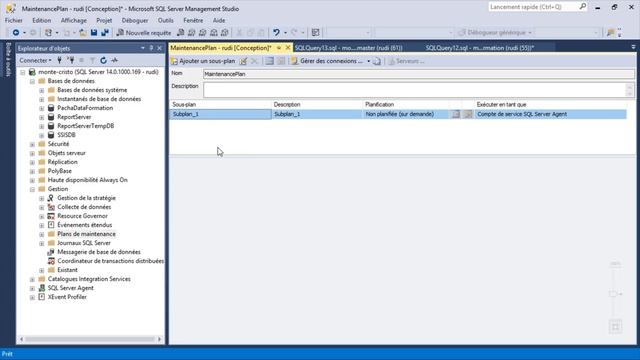Screen dimensions: 640x360
Task: Close the MaintenancePlan tab
Action: pos(288,48)
